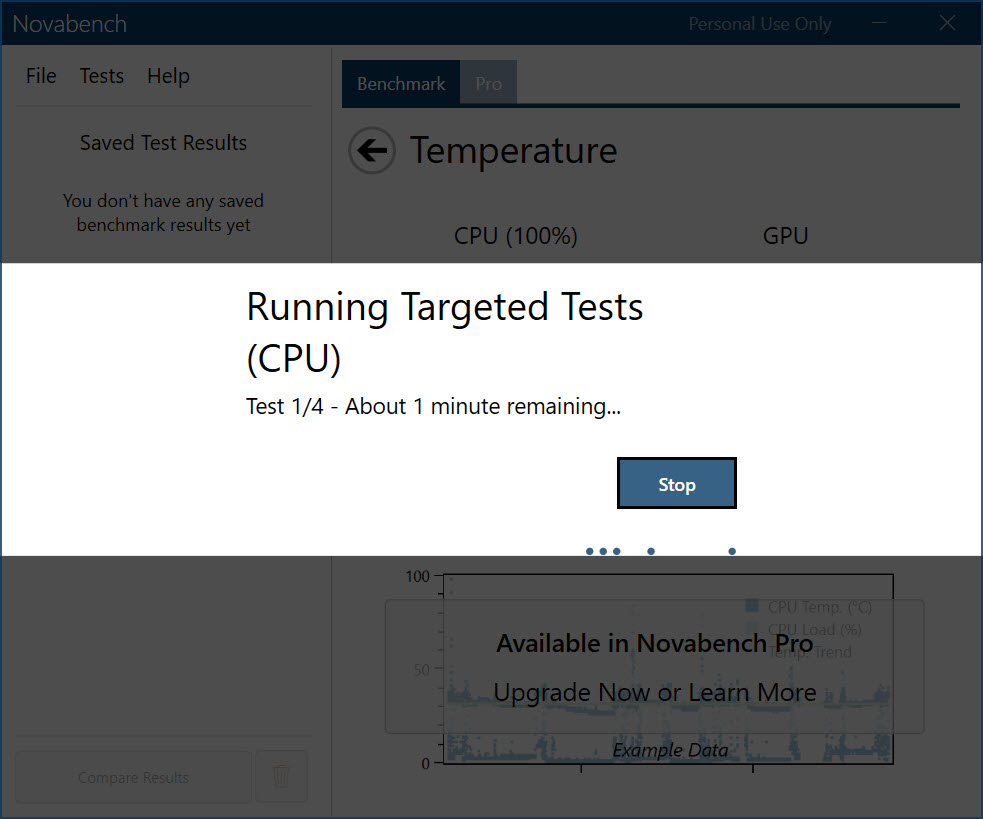Screen dimensions: 983x819
Task: Click the Upgrade Now or Learn More link
Action: click(654, 692)
